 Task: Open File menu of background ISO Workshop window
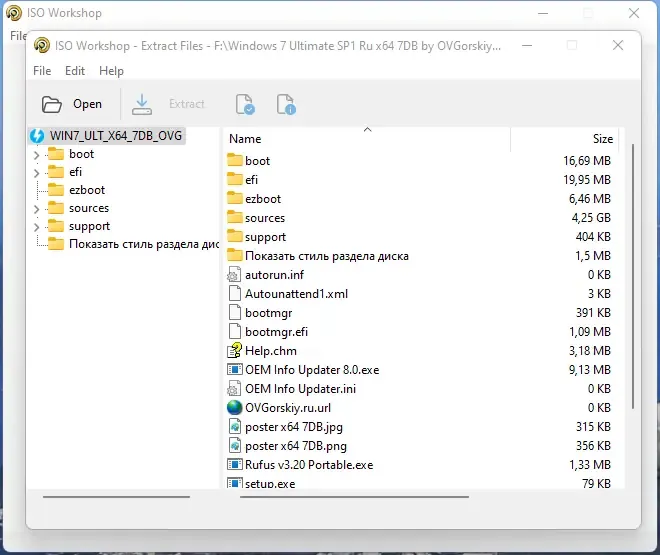[x=18, y=36]
